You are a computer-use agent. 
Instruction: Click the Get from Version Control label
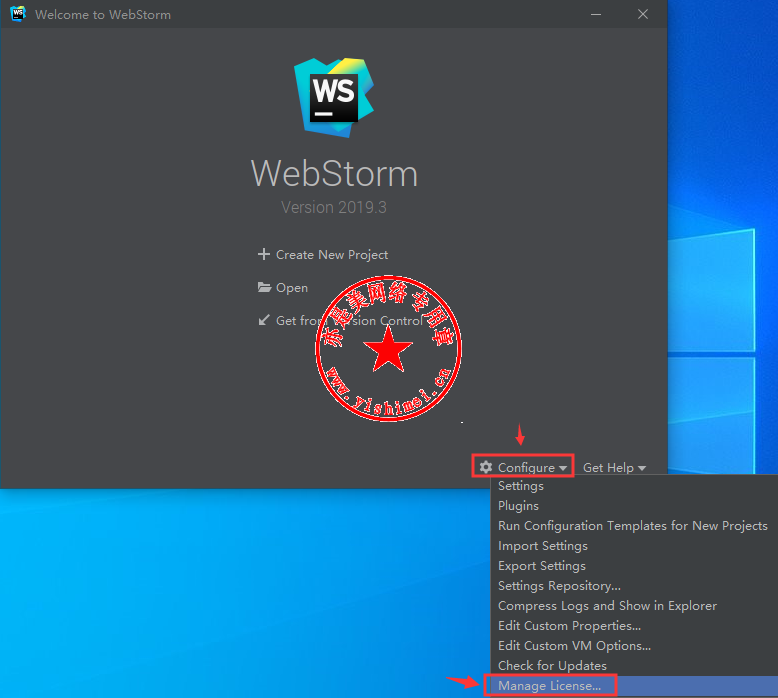click(349, 320)
